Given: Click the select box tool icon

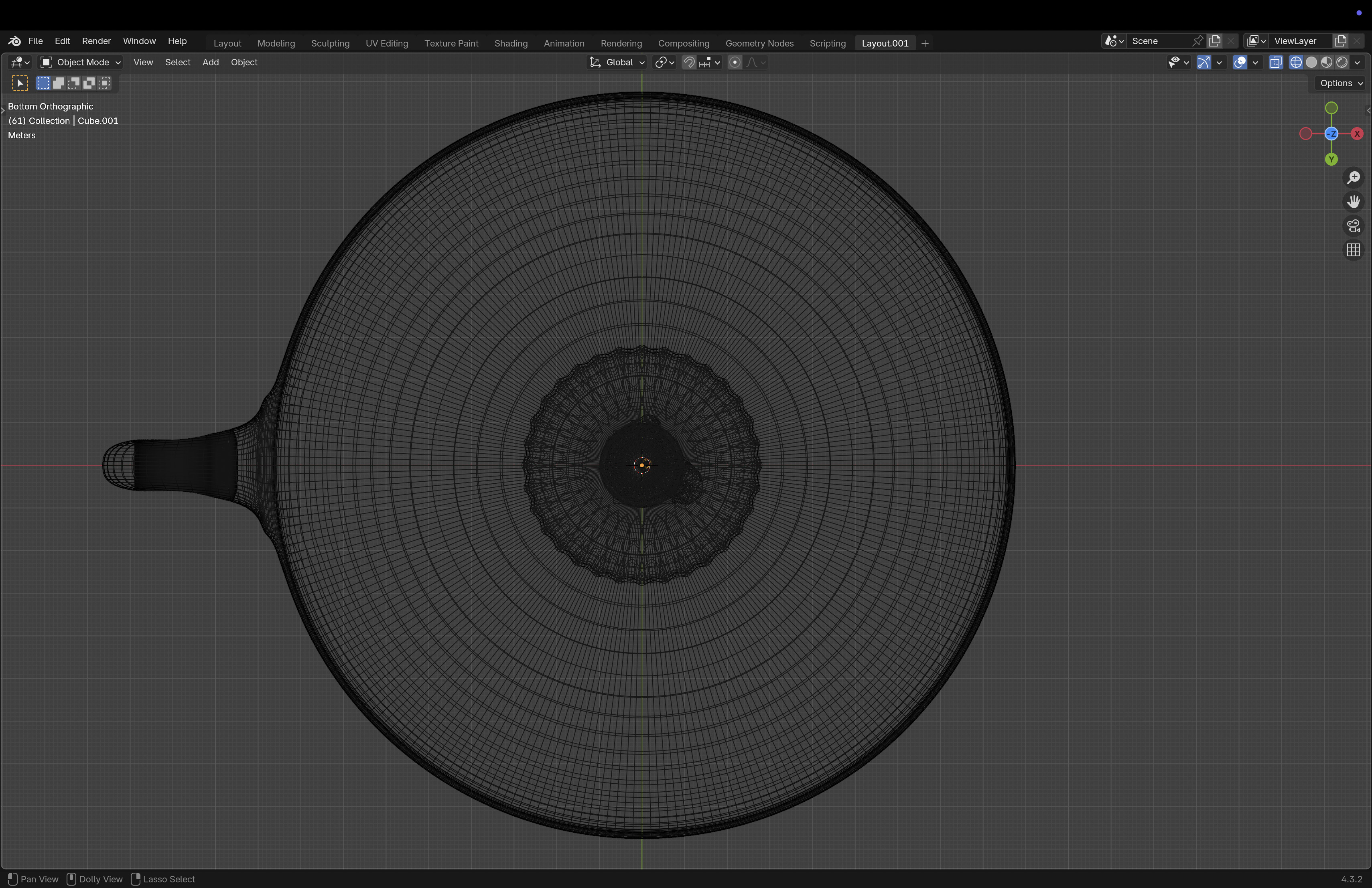Looking at the screenshot, I should tap(20, 83).
